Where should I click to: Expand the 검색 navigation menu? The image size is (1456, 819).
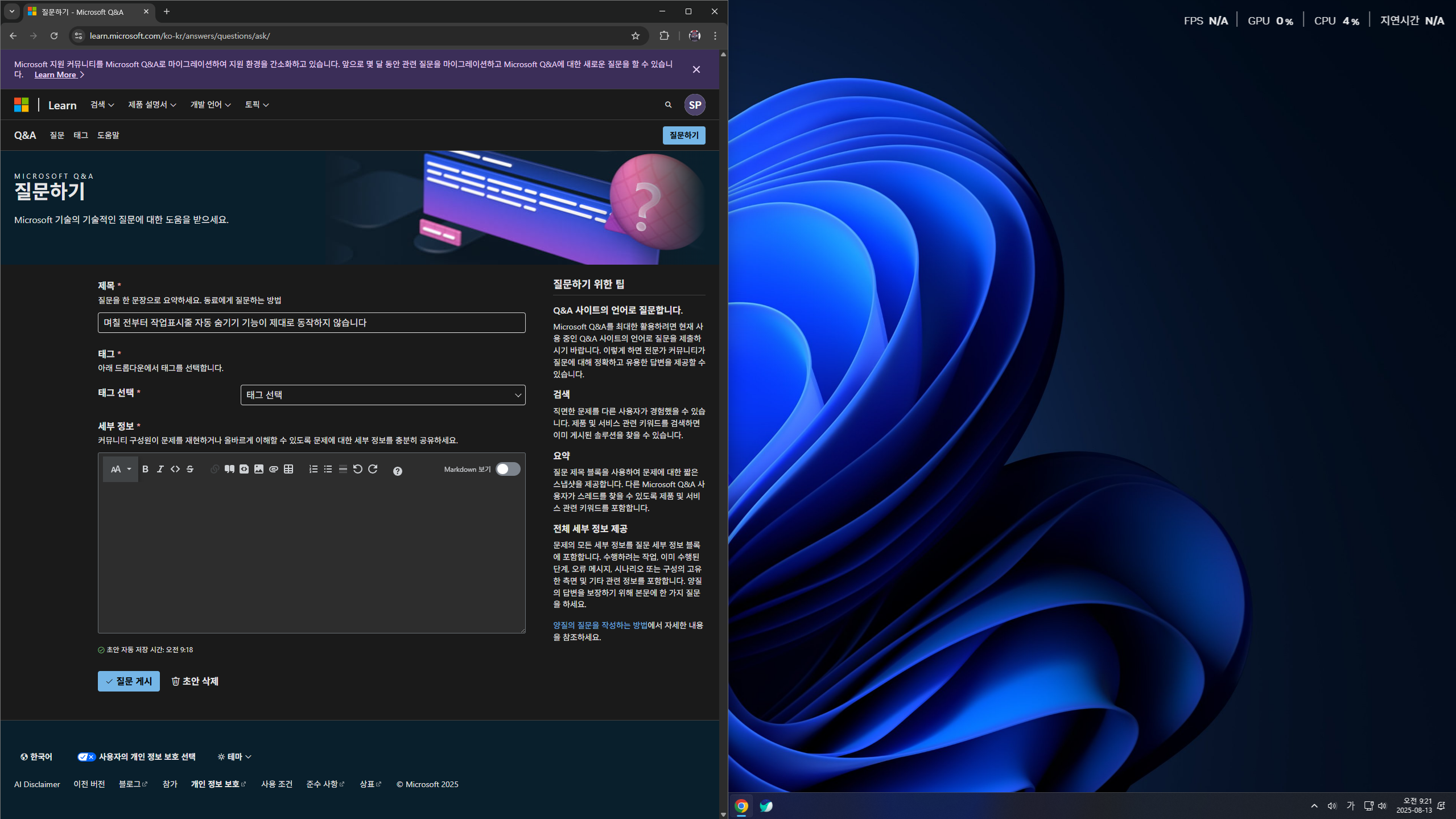click(102, 105)
